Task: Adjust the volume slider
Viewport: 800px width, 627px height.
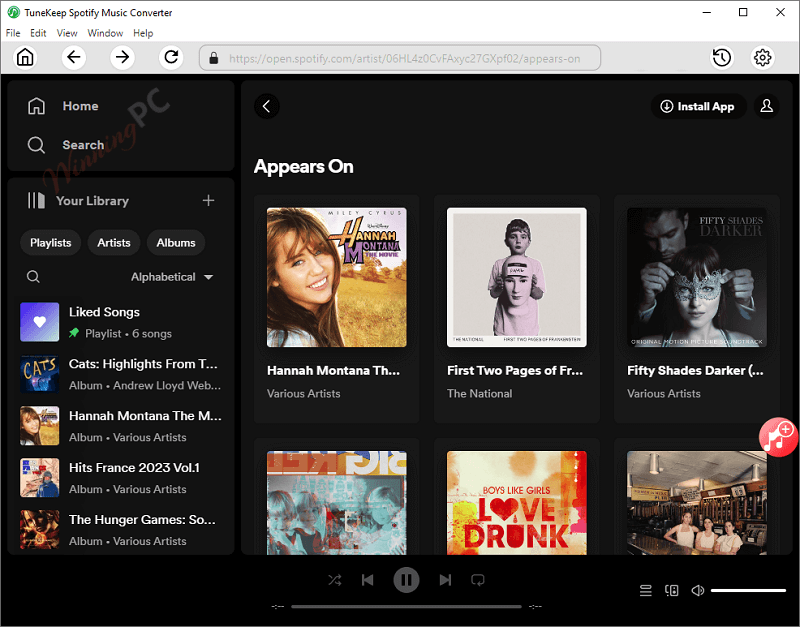Action: pos(748,591)
